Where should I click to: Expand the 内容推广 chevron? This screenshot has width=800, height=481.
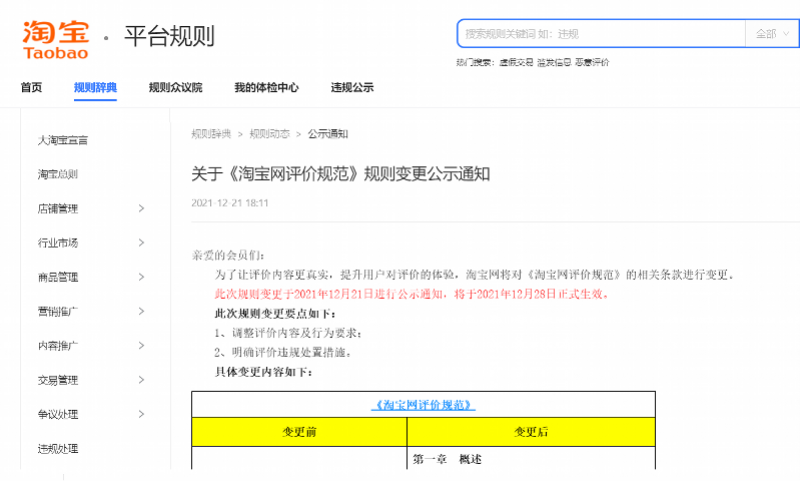click(x=141, y=345)
